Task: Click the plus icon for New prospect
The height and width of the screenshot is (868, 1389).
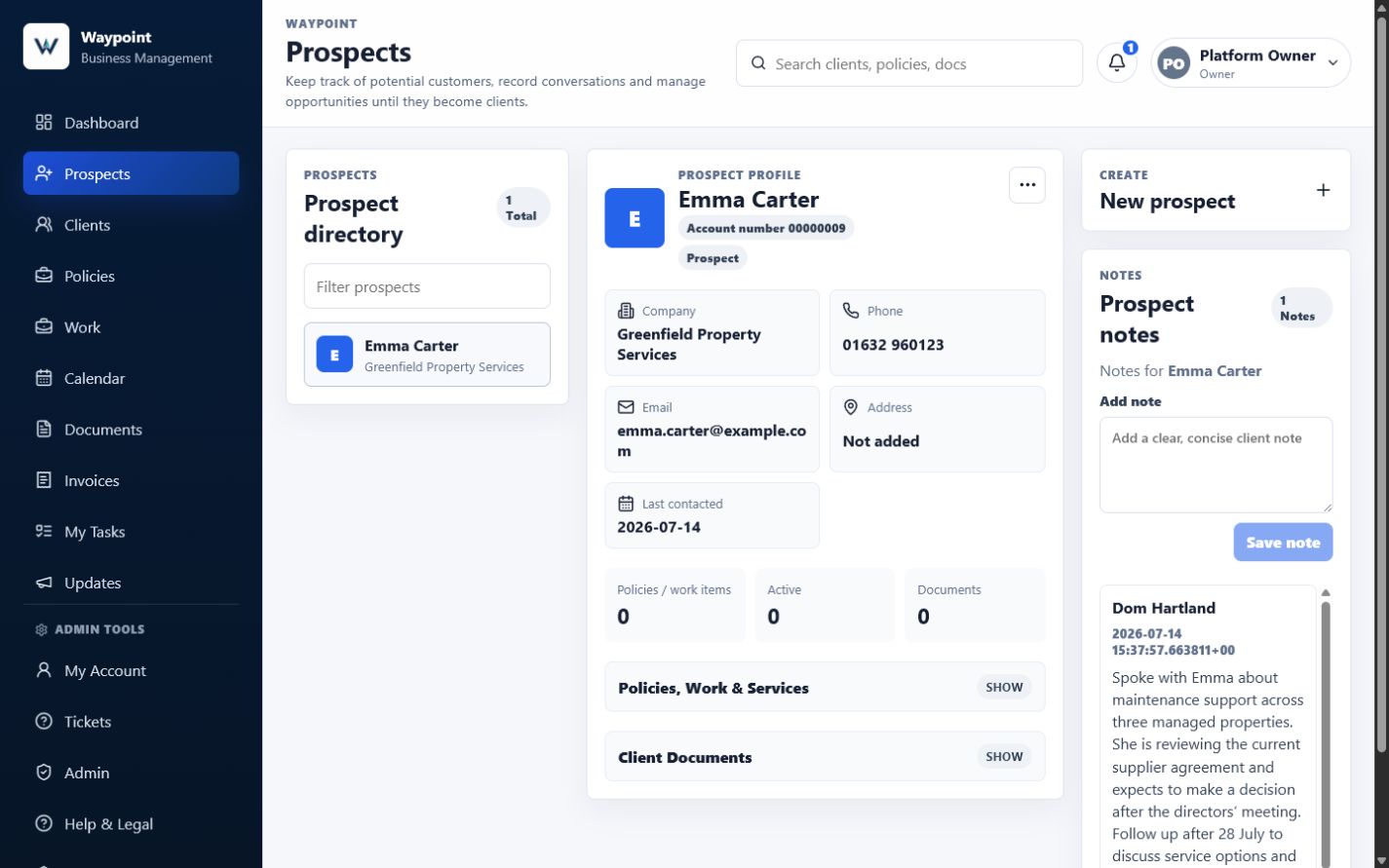Action: 1323,190
